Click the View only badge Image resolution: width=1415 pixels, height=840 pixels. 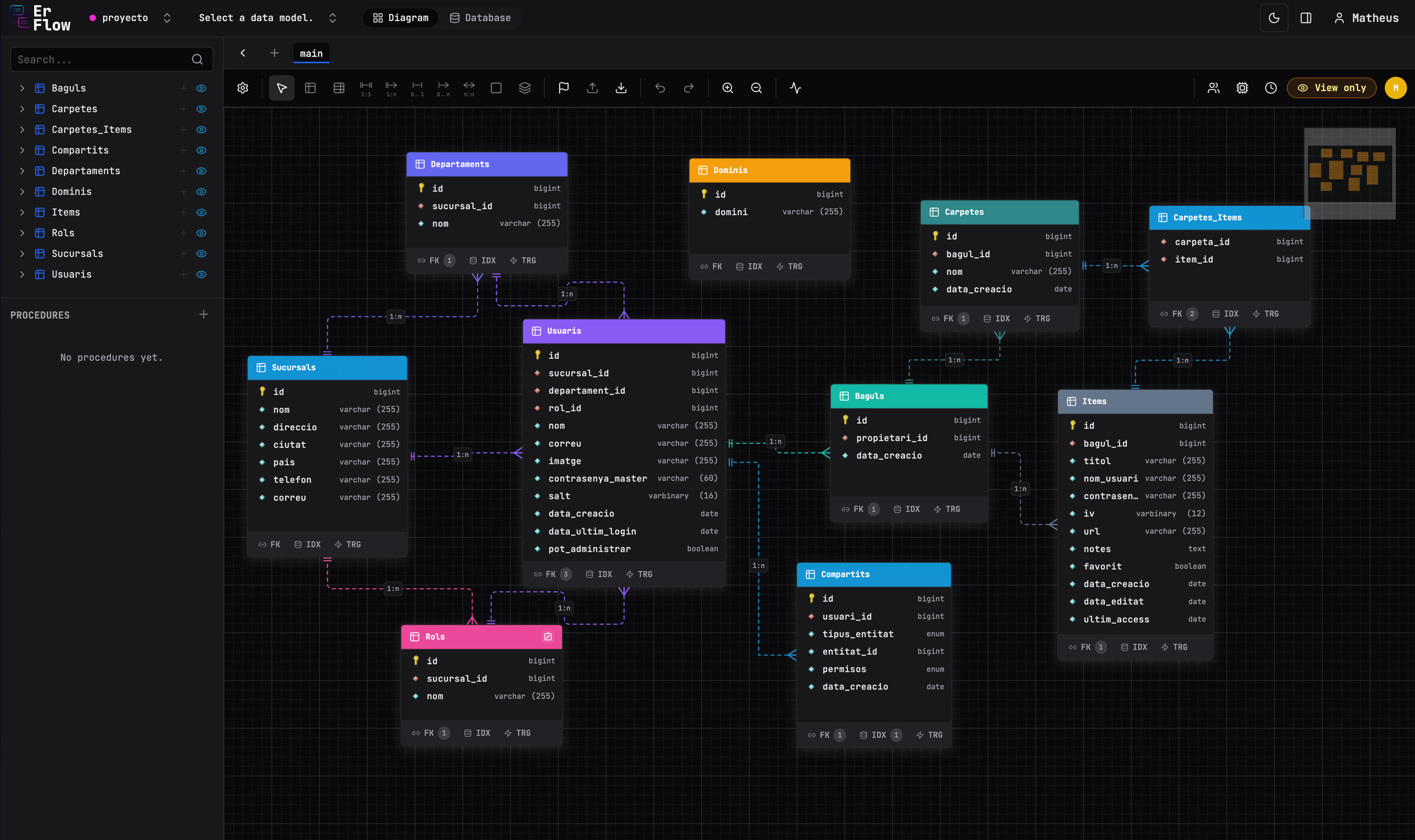click(1331, 88)
